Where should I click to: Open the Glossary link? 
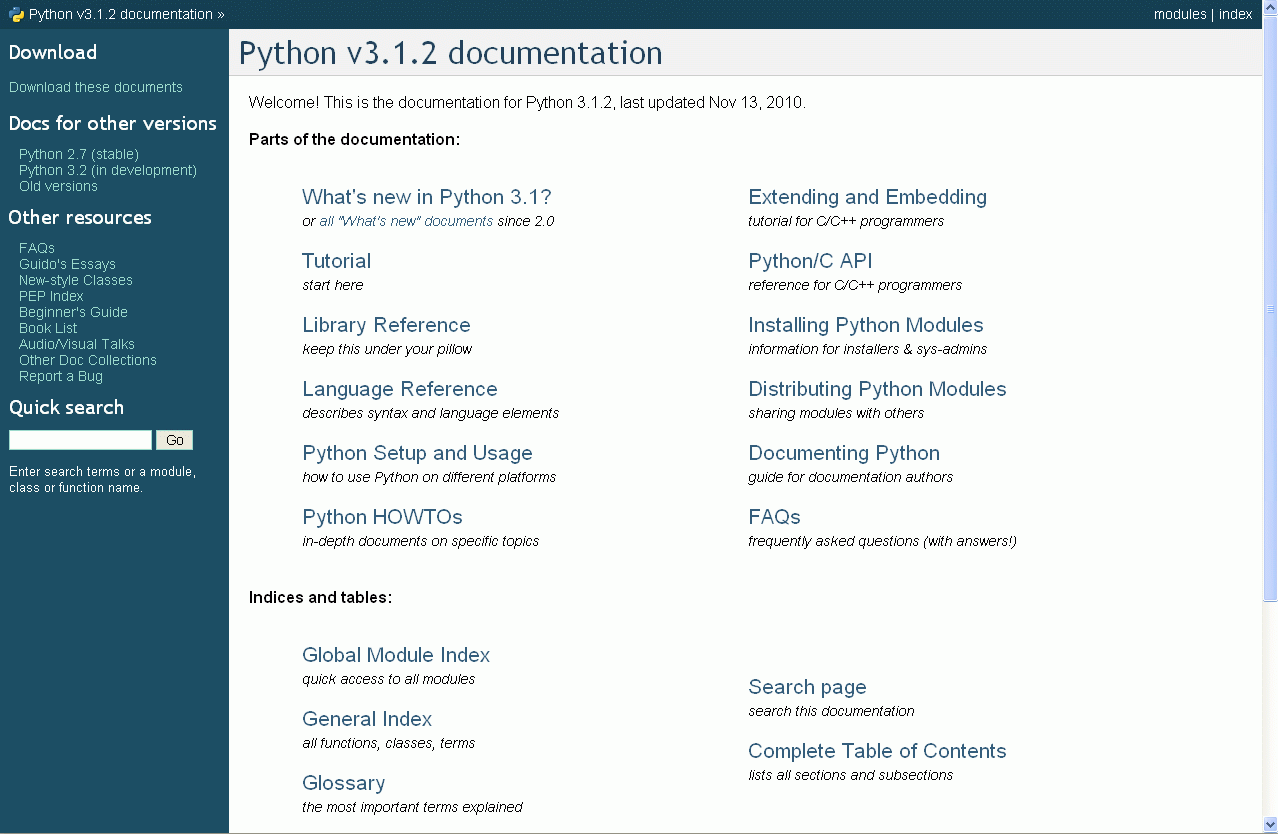coord(343,783)
